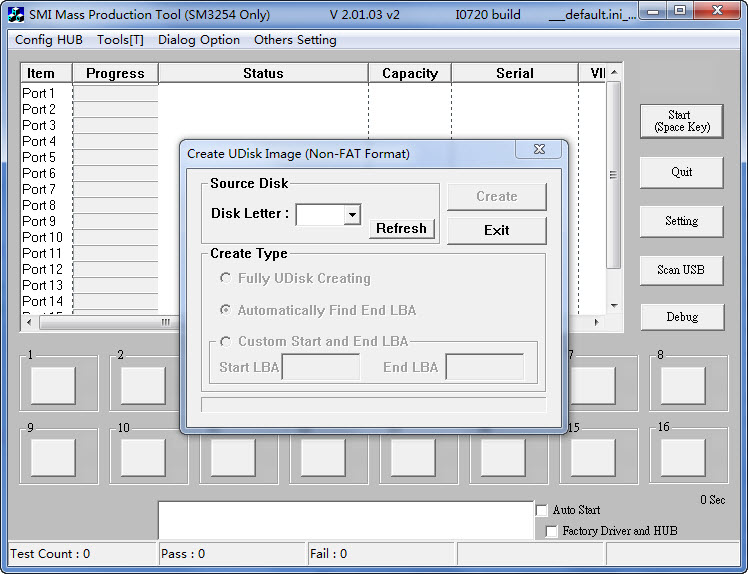Image resolution: width=748 pixels, height=574 pixels.
Task: Select the Port 1 row
Action: (x=38, y=93)
